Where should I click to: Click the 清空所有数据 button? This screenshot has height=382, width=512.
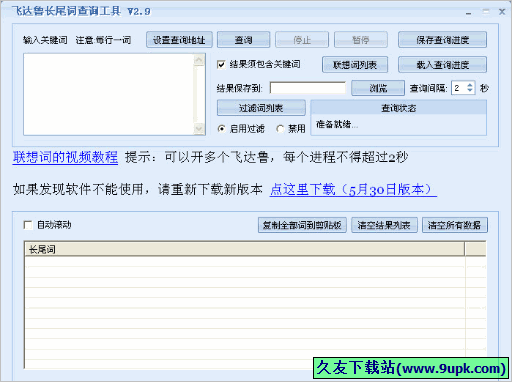tap(454, 225)
